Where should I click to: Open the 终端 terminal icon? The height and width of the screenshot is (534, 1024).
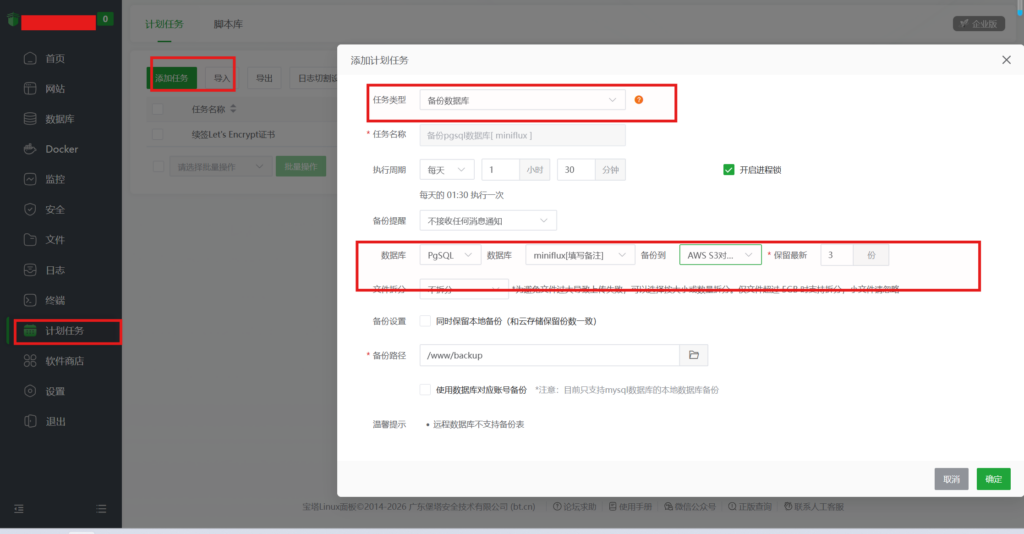coord(29,300)
